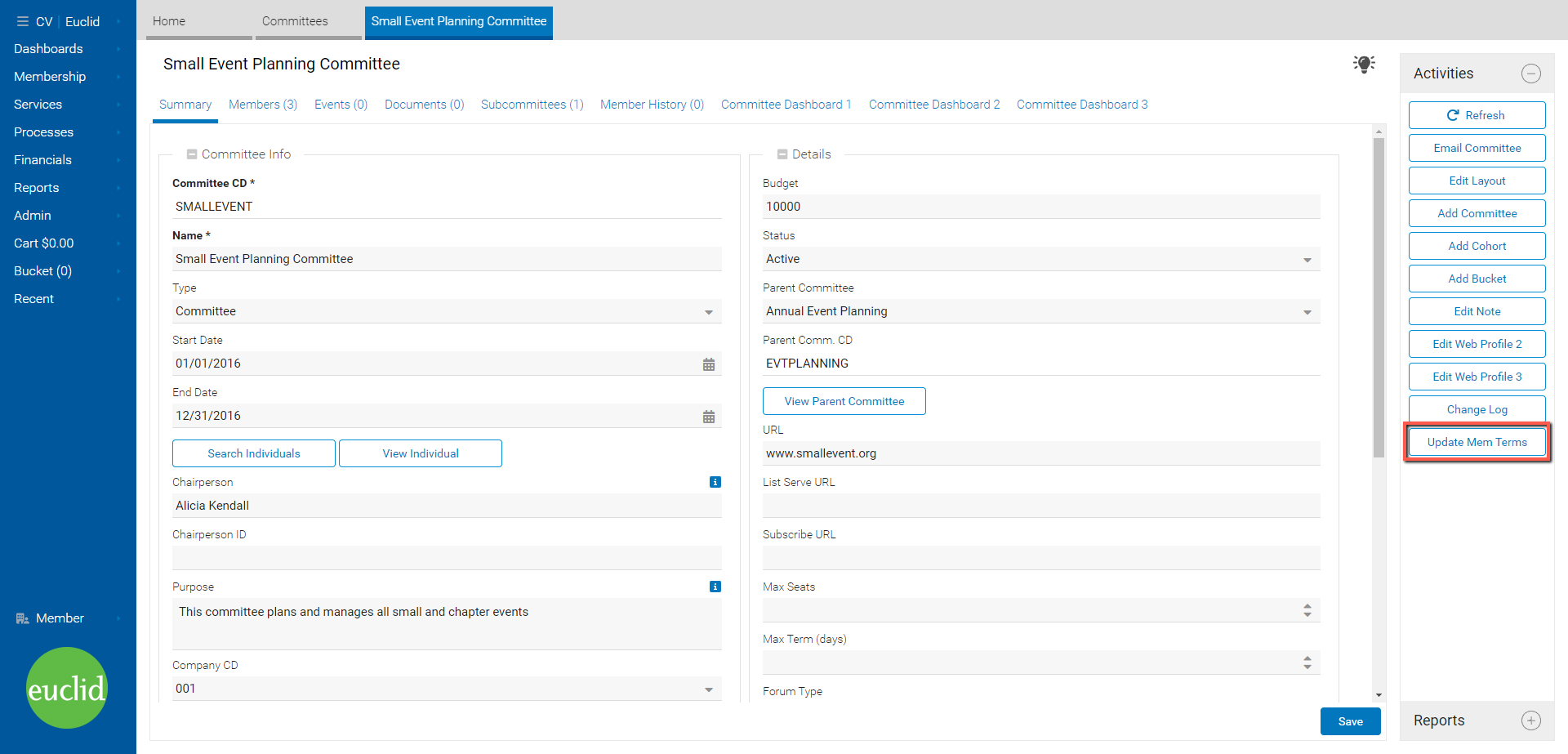The width and height of the screenshot is (1568, 754).
Task: Open the Members (3) tab
Action: (263, 105)
